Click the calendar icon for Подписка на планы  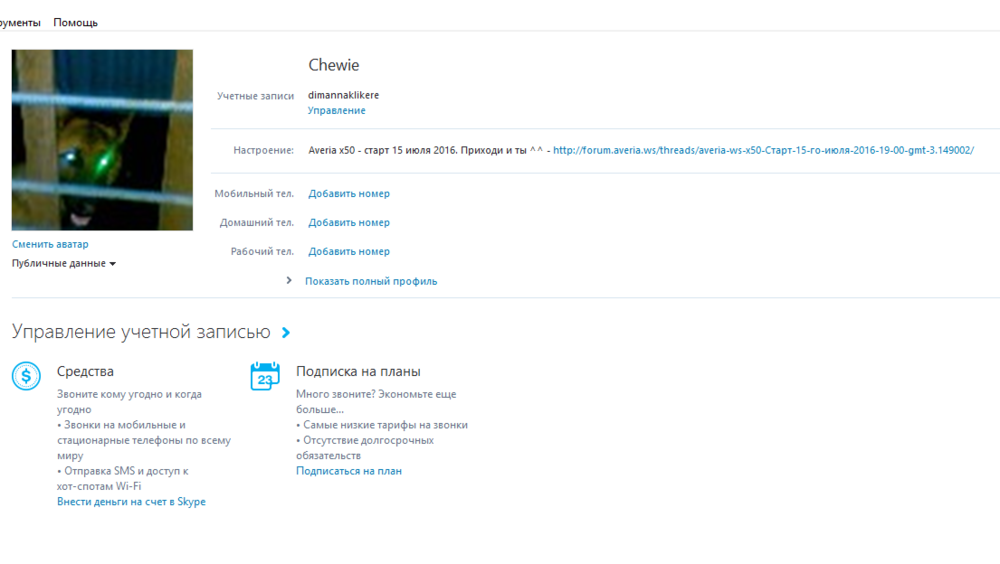tap(264, 376)
